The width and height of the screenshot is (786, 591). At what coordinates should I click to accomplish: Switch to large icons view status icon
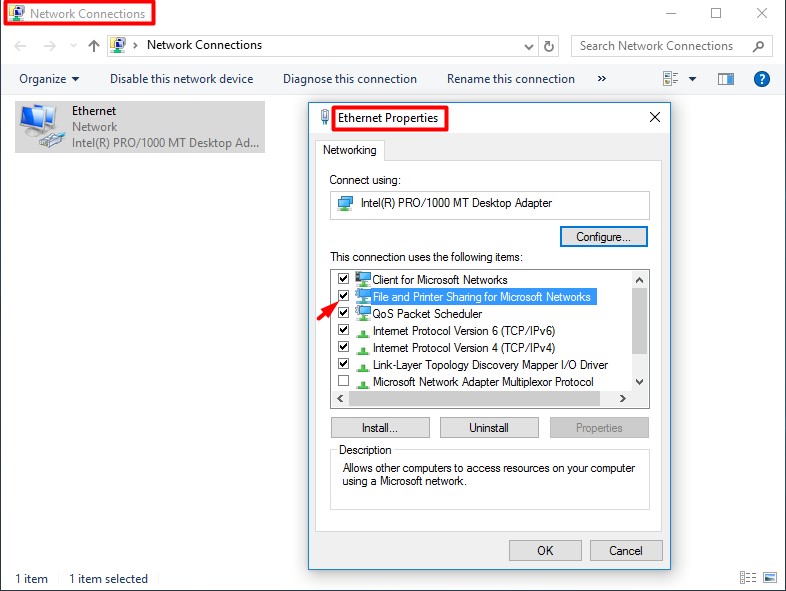770,577
